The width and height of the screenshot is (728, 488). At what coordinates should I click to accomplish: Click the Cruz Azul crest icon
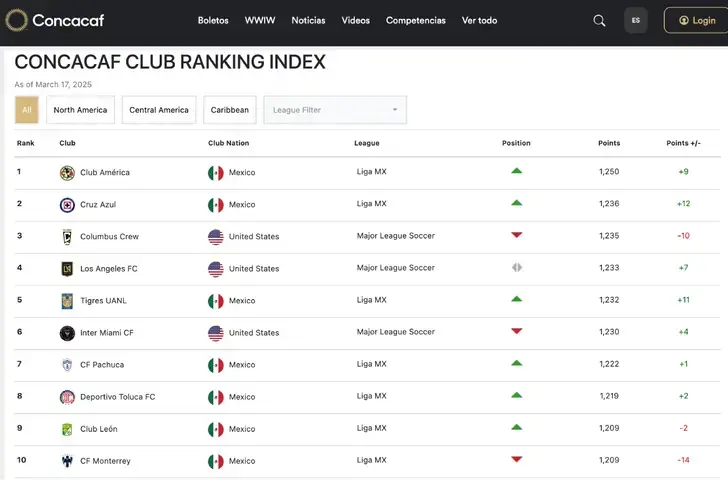tap(67, 205)
